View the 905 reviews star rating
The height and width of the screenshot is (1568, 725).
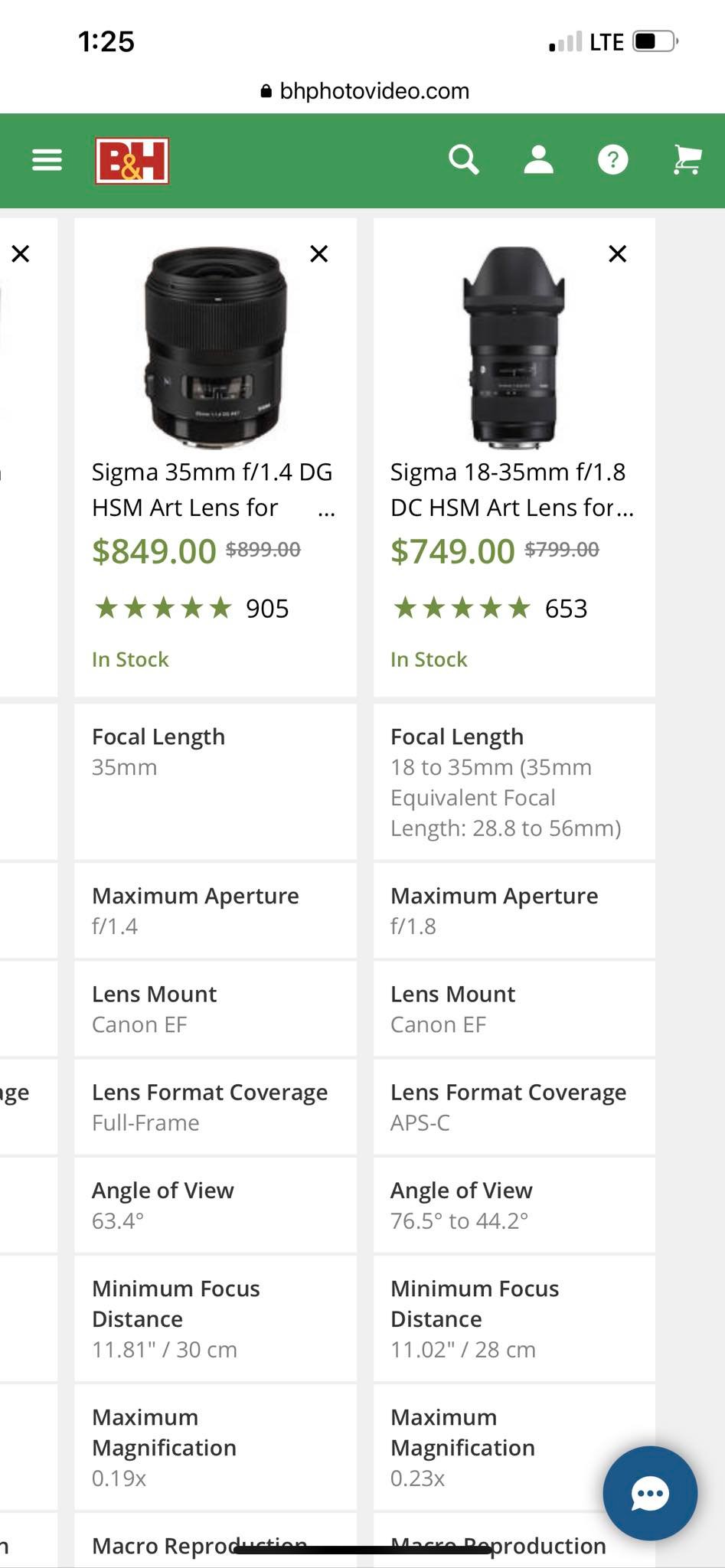click(x=191, y=609)
